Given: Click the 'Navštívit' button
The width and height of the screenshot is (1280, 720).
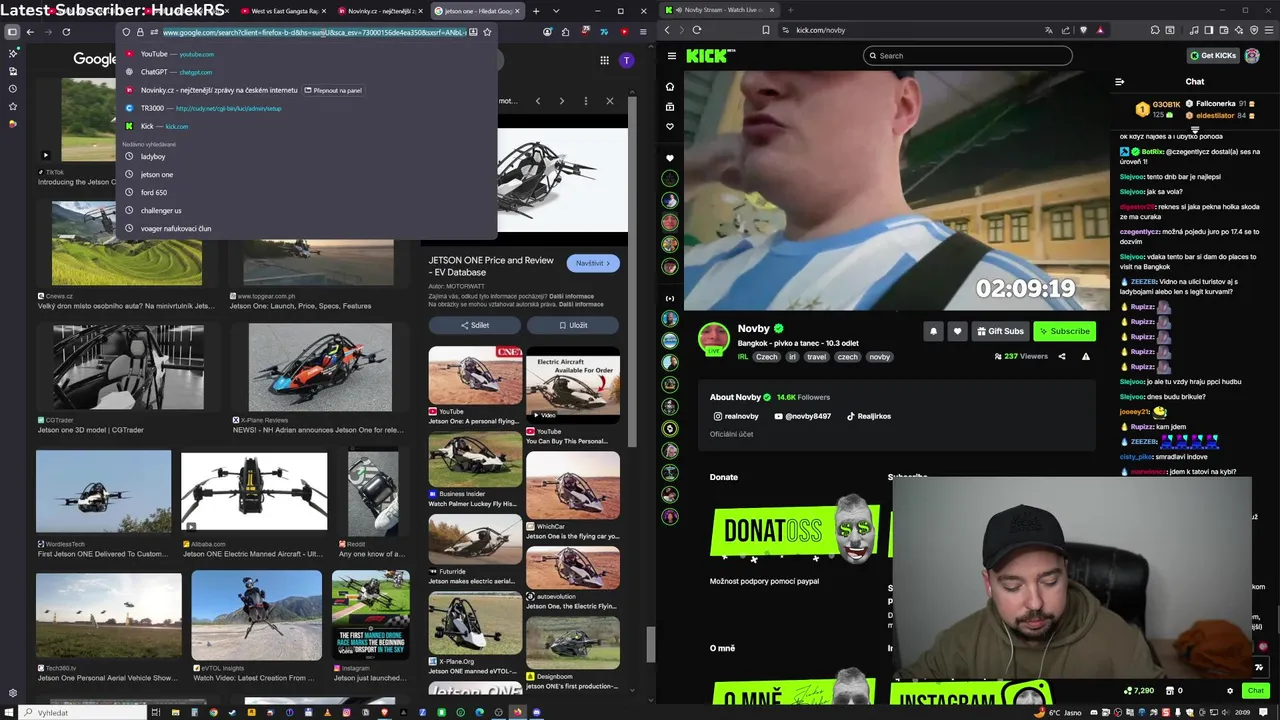Looking at the screenshot, I should point(593,263).
